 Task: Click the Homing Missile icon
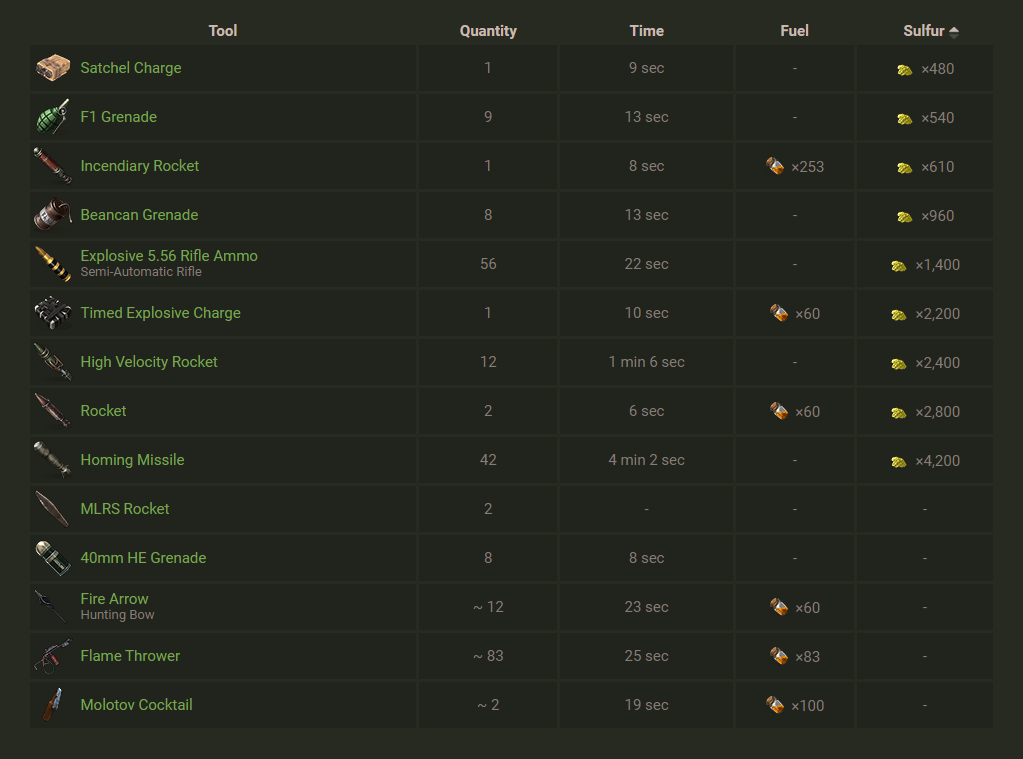pyautogui.click(x=52, y=460)
